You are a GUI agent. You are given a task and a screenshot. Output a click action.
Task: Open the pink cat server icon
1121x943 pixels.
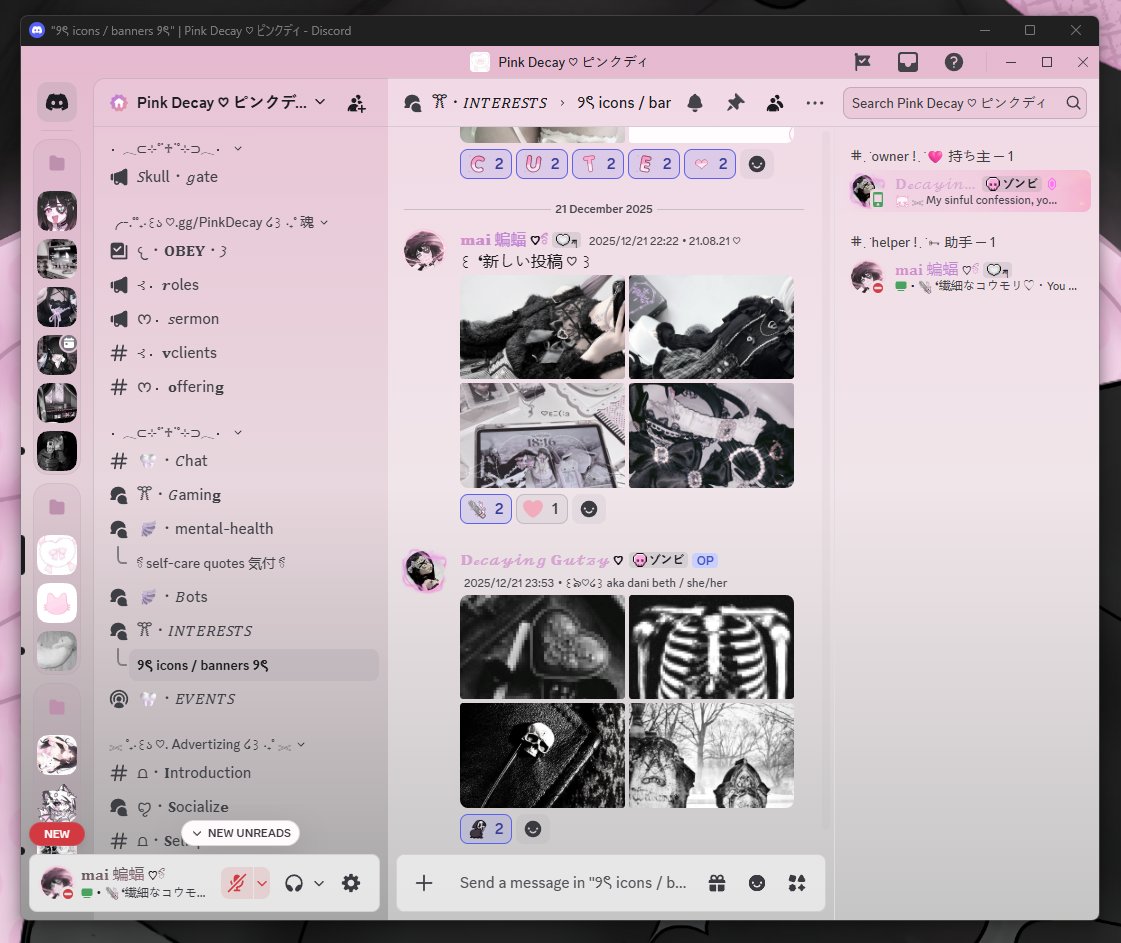click(x=56, y=603)
